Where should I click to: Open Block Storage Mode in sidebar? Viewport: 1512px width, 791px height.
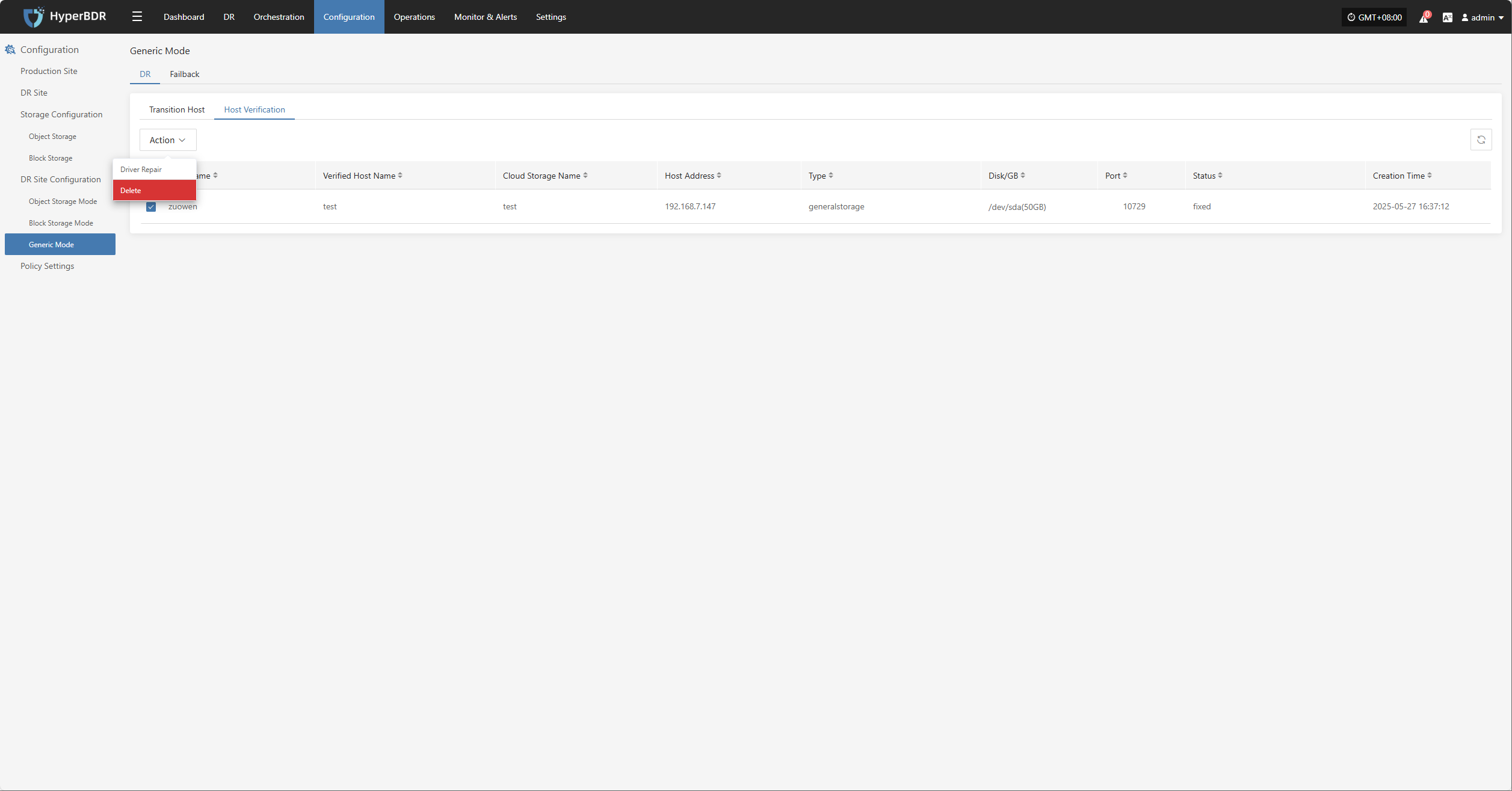pos(60,223)
